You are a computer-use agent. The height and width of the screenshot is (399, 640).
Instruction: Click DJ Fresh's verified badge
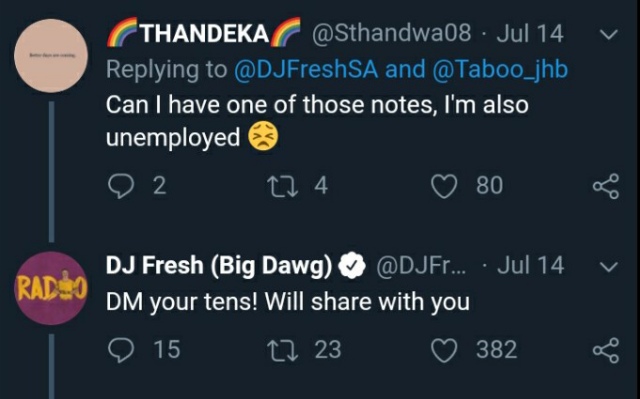pyautogui.click(x=353, y=266)
